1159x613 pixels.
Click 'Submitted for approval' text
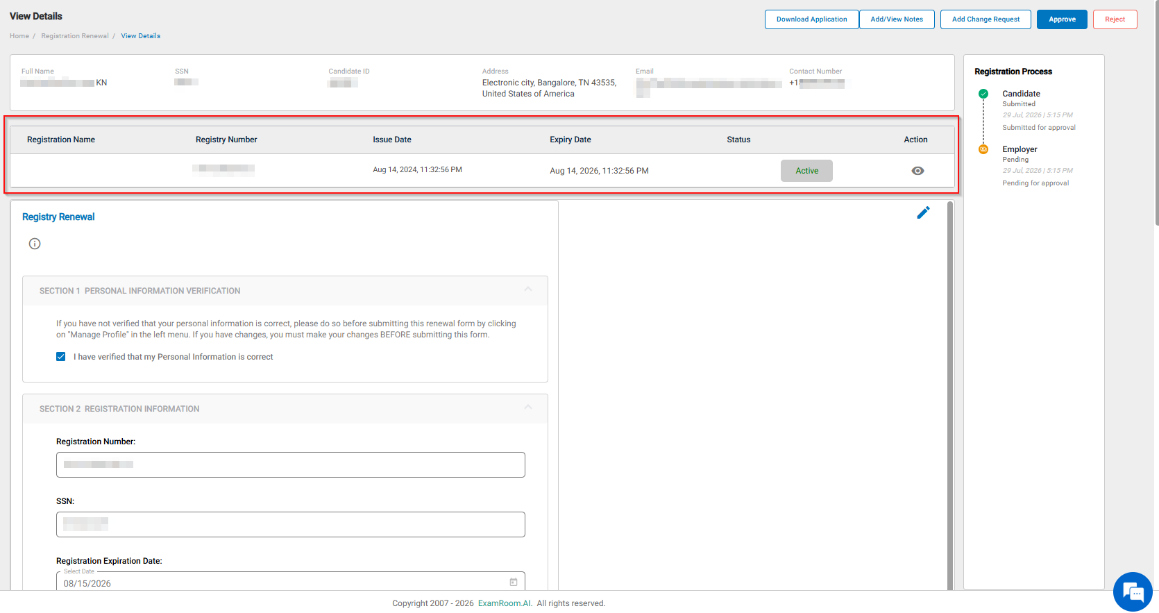[x=1039, y=128]
